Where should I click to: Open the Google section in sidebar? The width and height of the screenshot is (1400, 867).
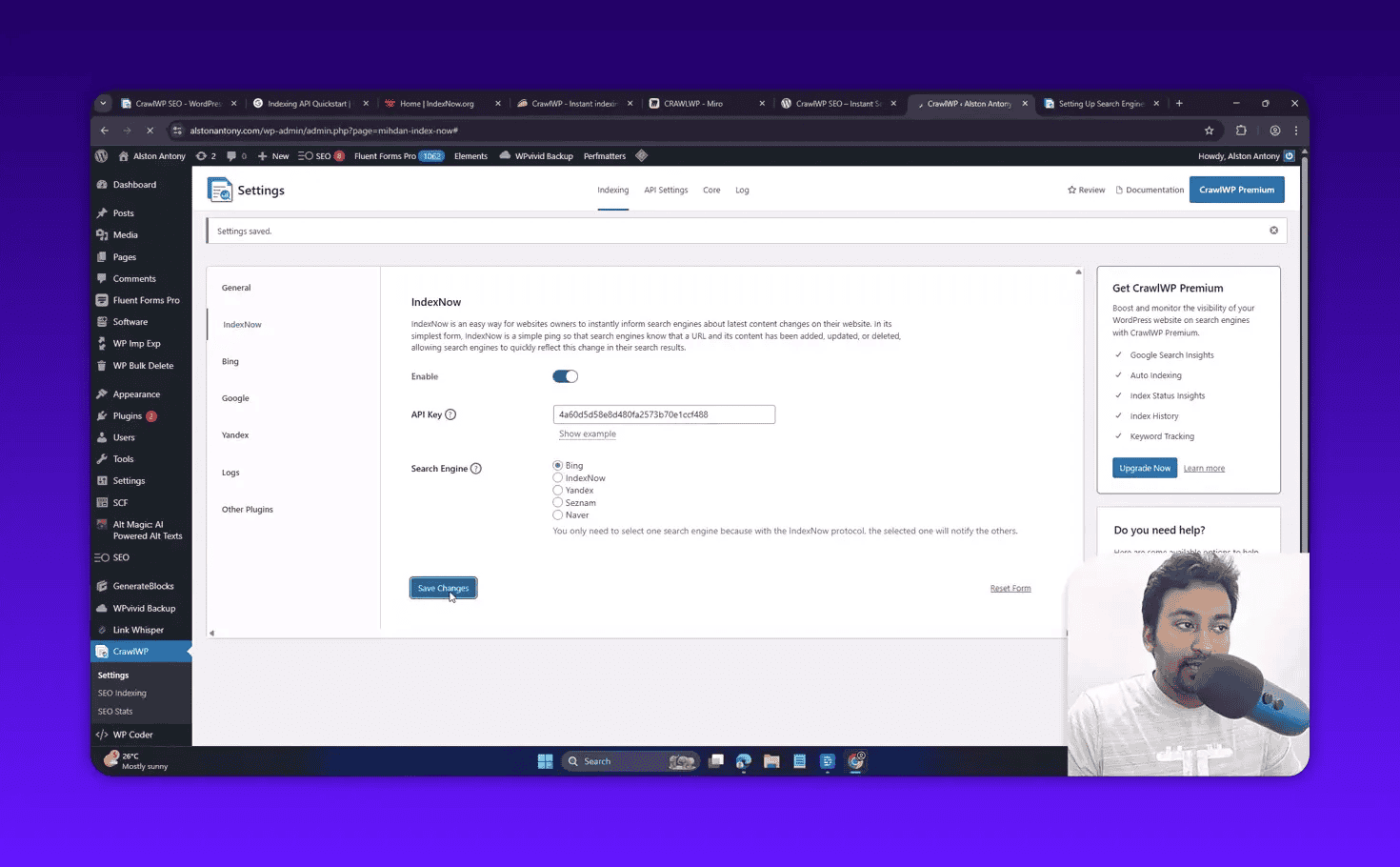235,398
